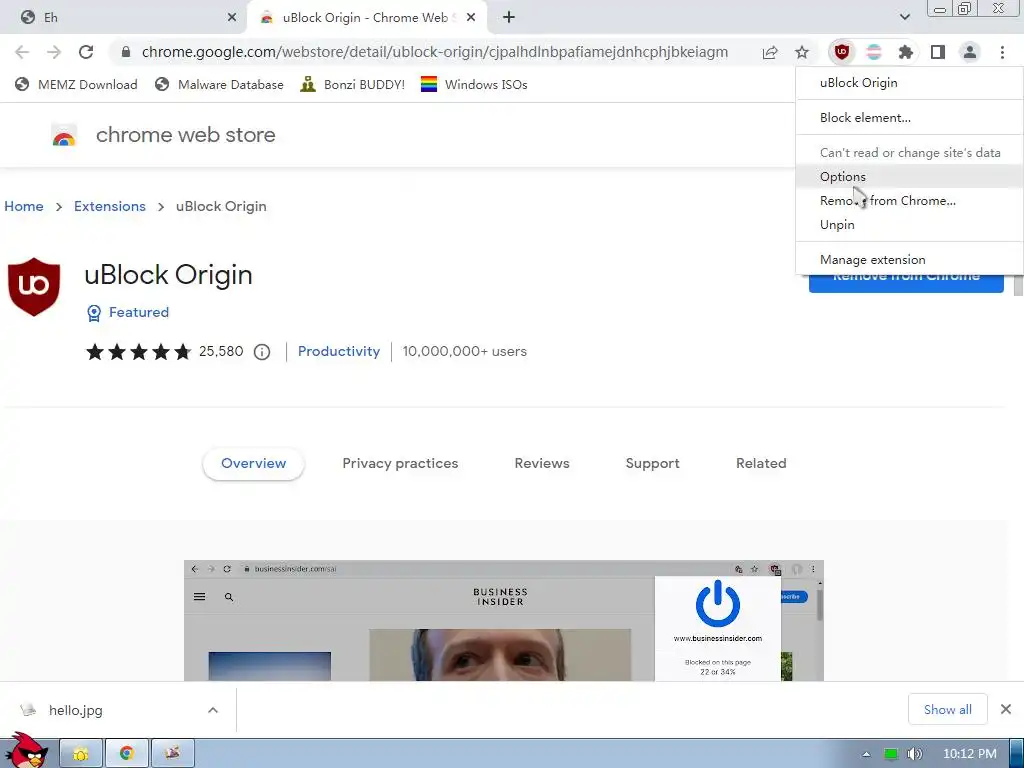Click the address bar lock icon
The height and width of the screenshot is (768, 1024).
(x=126, y=52)
